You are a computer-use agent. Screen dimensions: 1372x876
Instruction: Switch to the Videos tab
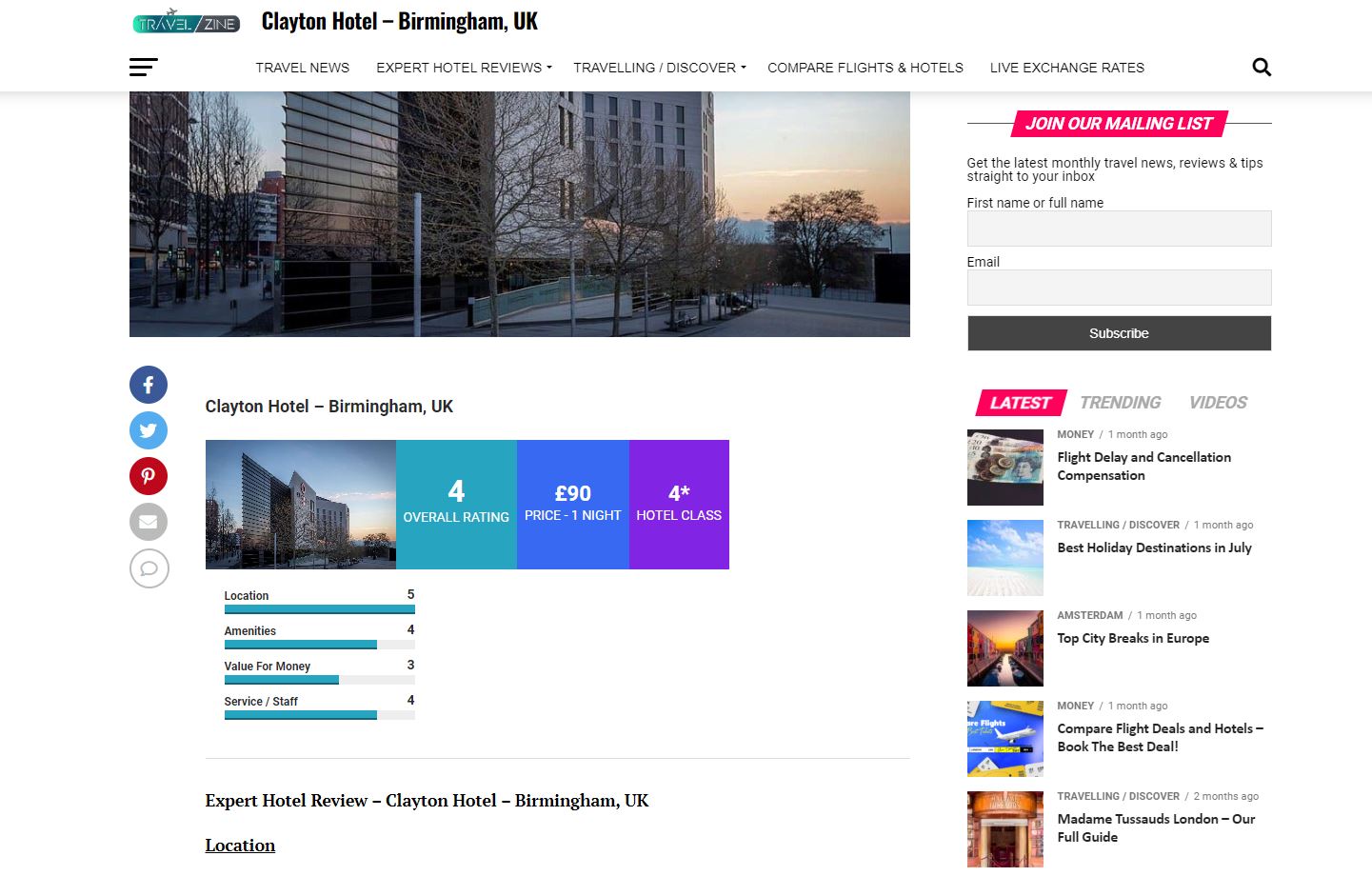point(1218,403)
